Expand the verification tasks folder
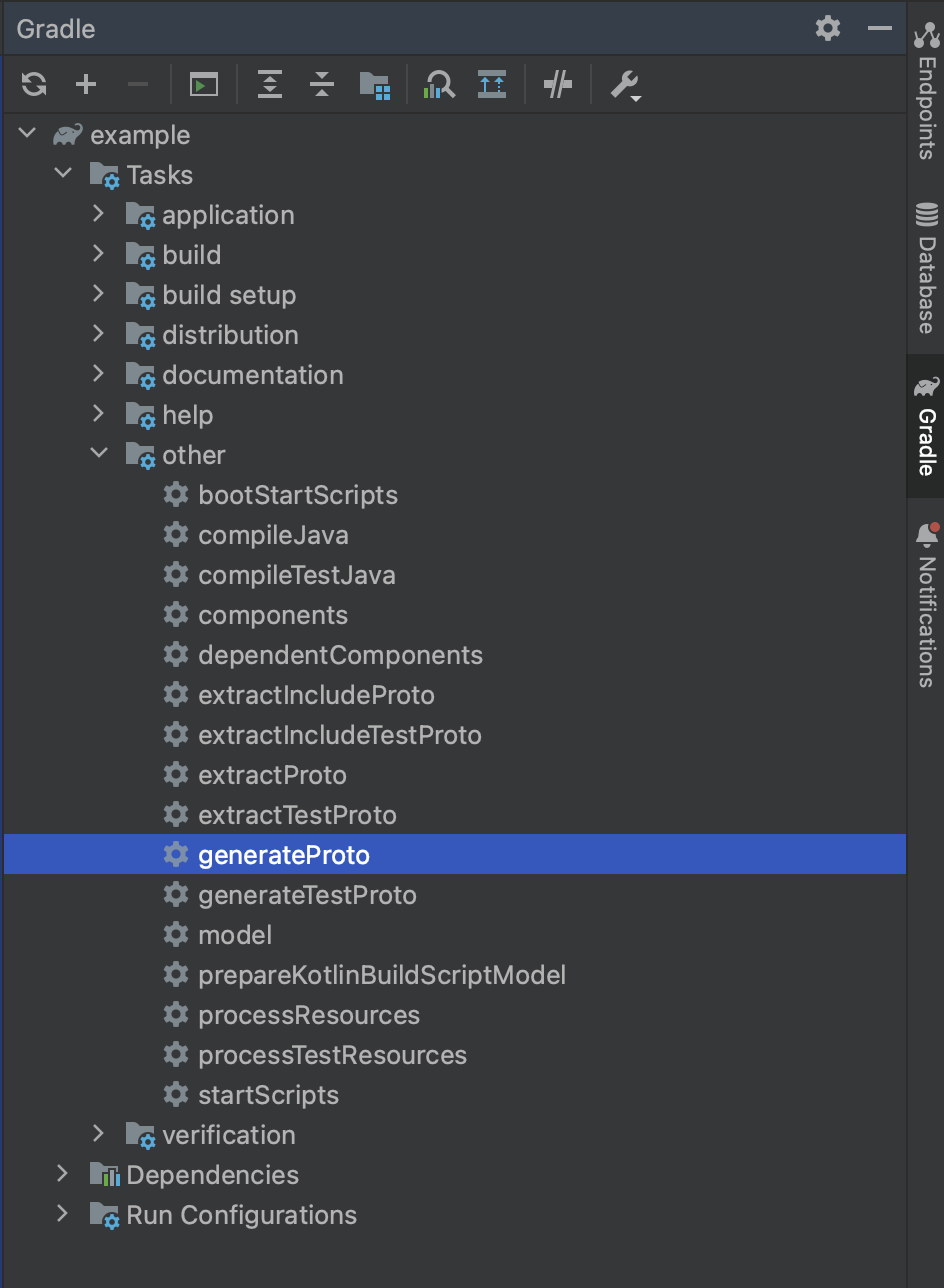 98,1134
